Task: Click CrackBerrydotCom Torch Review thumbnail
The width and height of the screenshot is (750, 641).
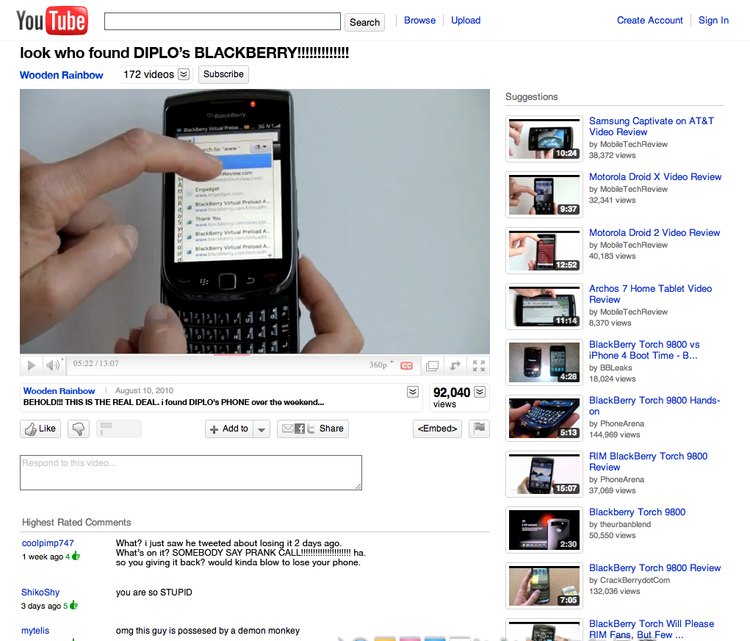Action: [544, 586]
